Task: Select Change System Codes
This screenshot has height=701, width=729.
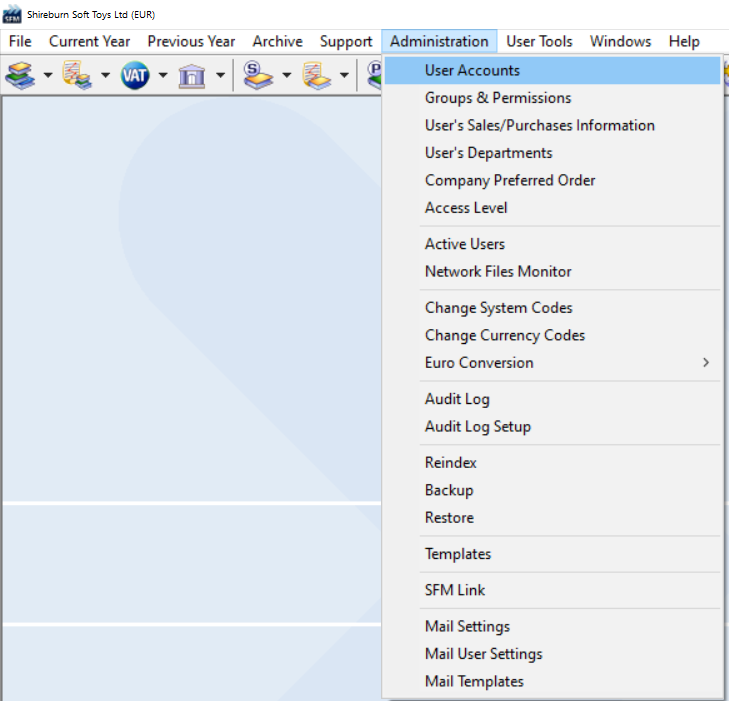Action: (552, 308)
